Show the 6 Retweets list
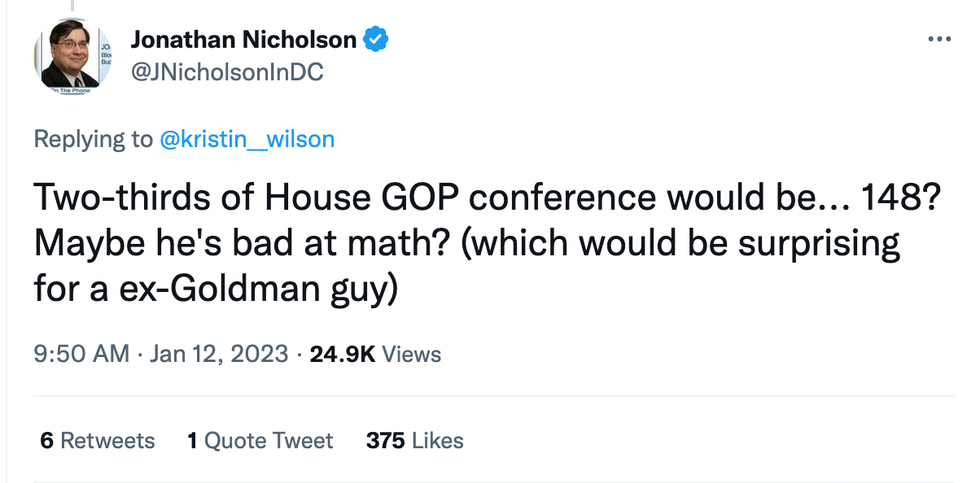The height and width of the screenshot is (483, 980). tap(97, 440)
